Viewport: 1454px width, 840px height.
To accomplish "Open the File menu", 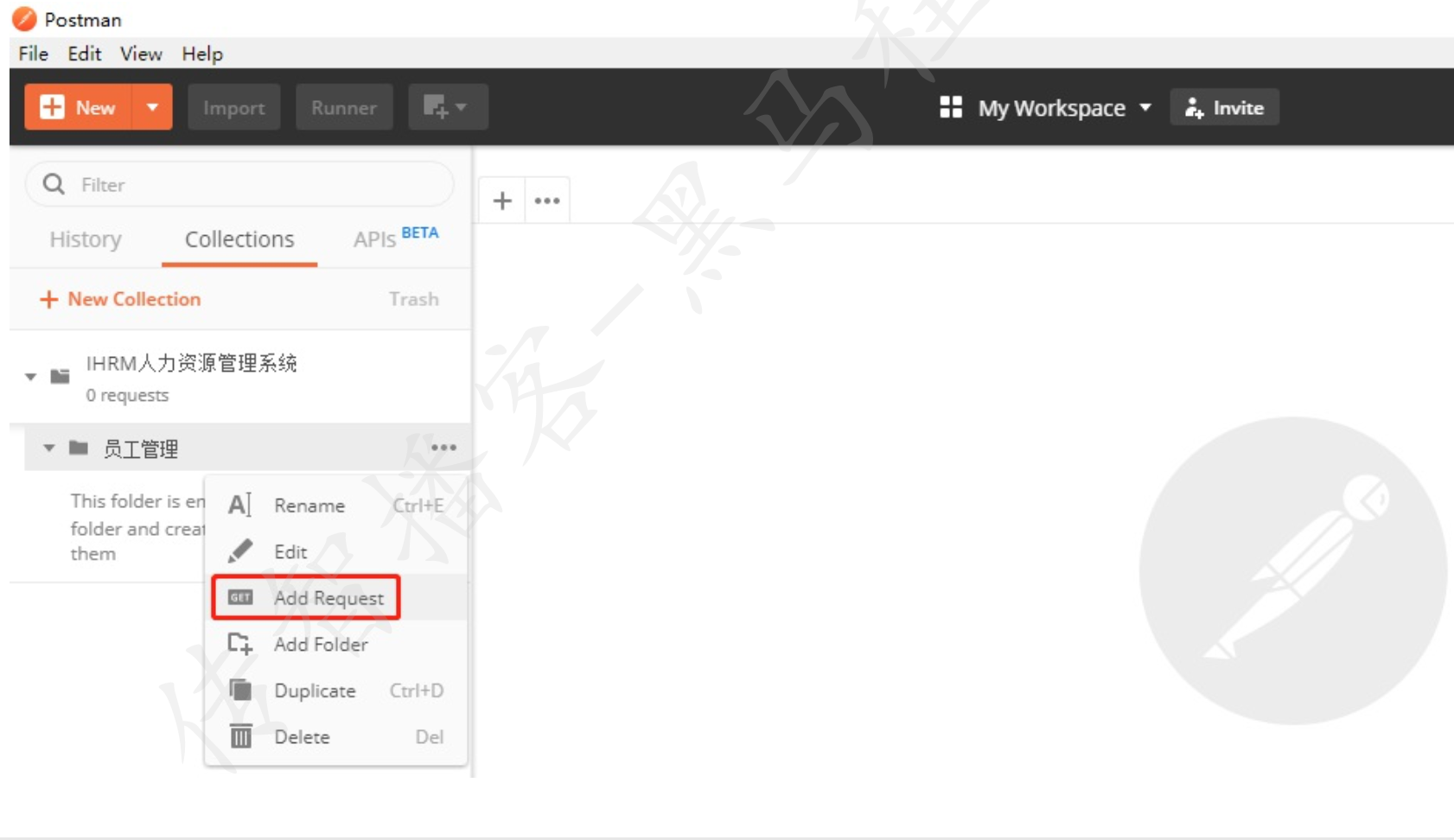I will [x=34, y=54].
